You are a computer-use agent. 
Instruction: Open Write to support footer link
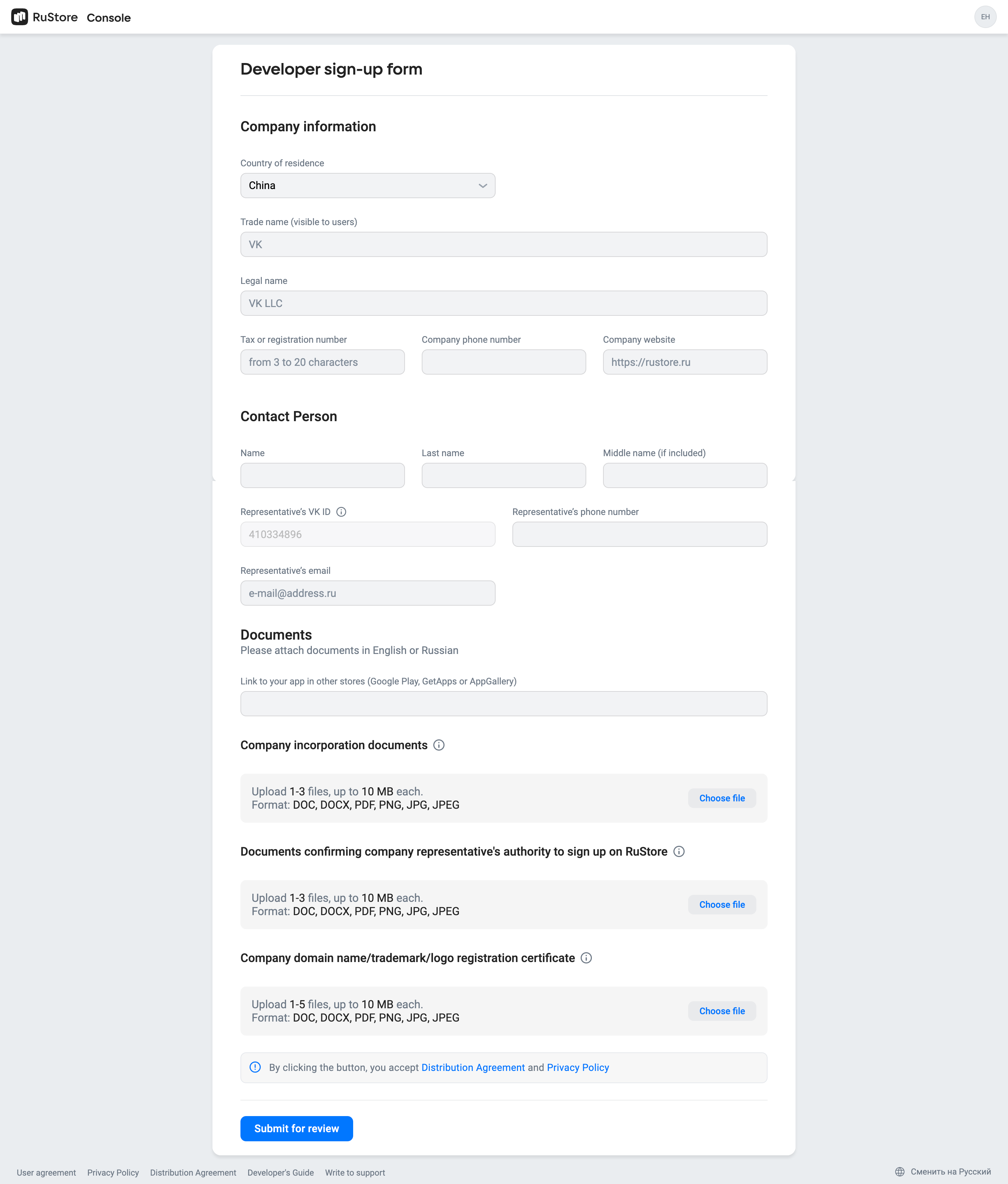click(x=355, y=1172)
